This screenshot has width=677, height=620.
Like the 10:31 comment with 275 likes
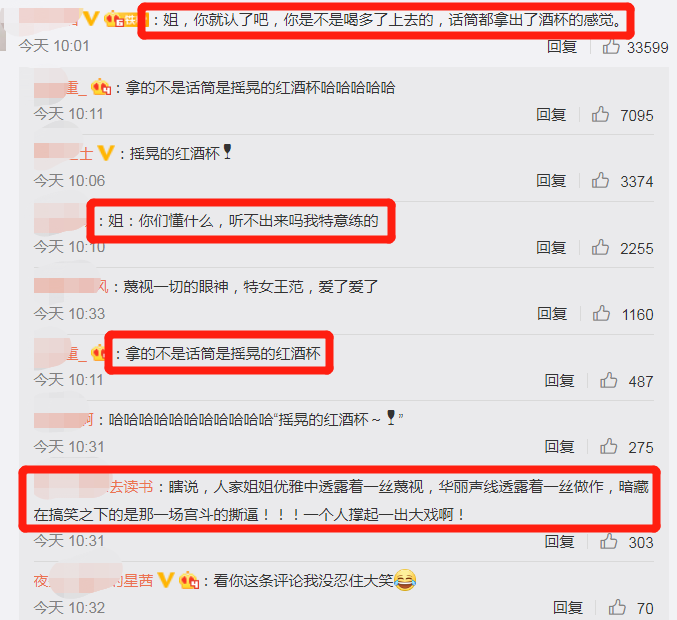[x=608, y=446]
